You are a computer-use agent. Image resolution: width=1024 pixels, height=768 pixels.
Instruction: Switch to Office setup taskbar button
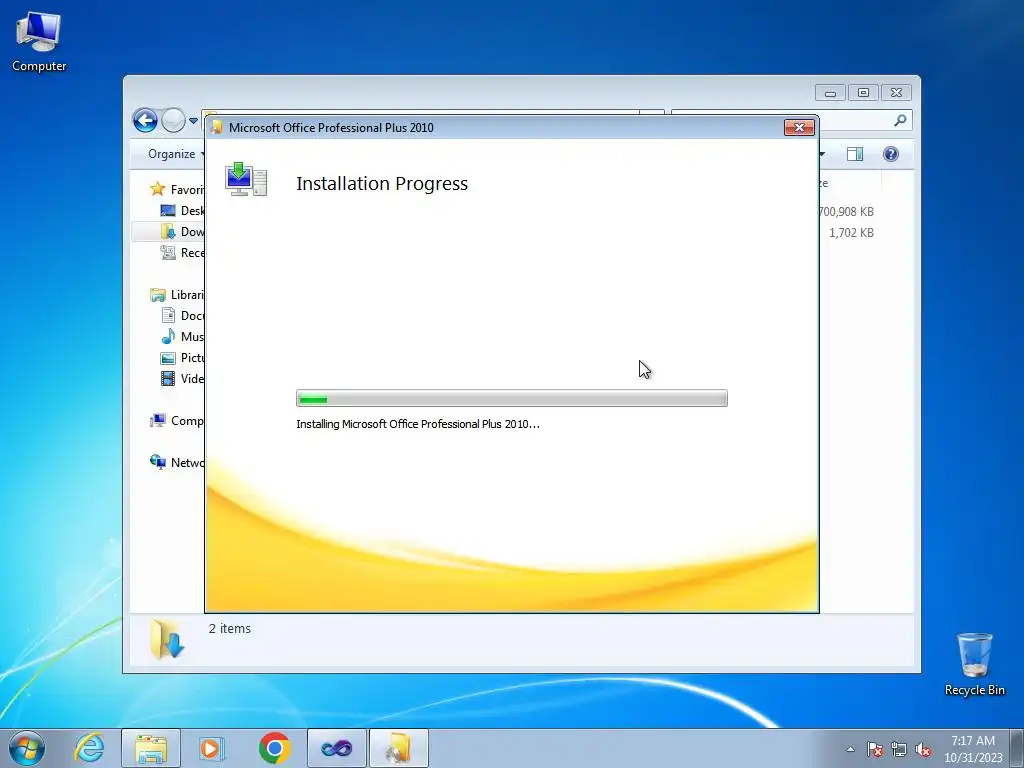click(x=398, y=748)
